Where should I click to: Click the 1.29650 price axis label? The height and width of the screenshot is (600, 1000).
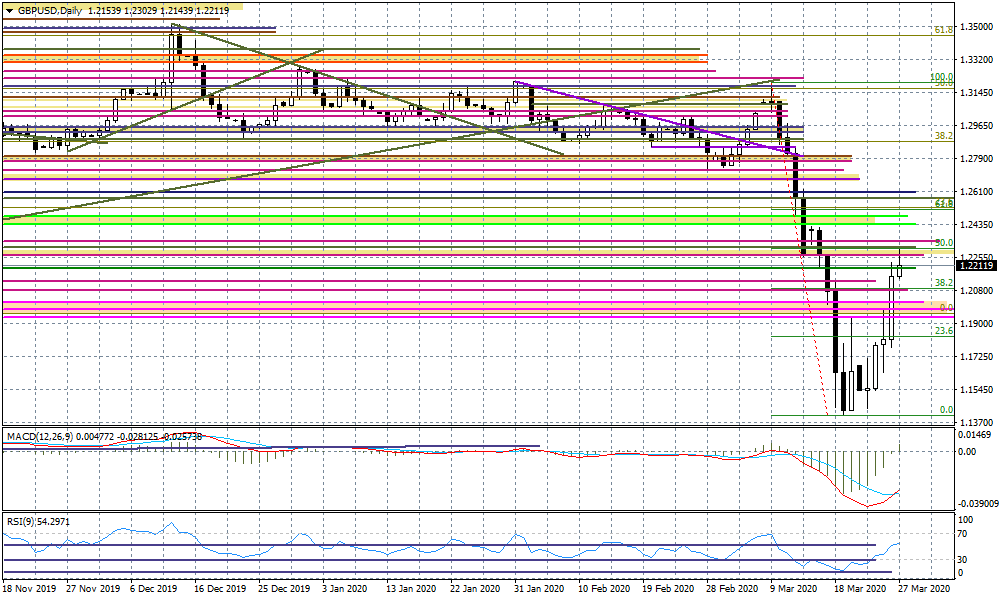pyautogui.click(x=976, y=126)
